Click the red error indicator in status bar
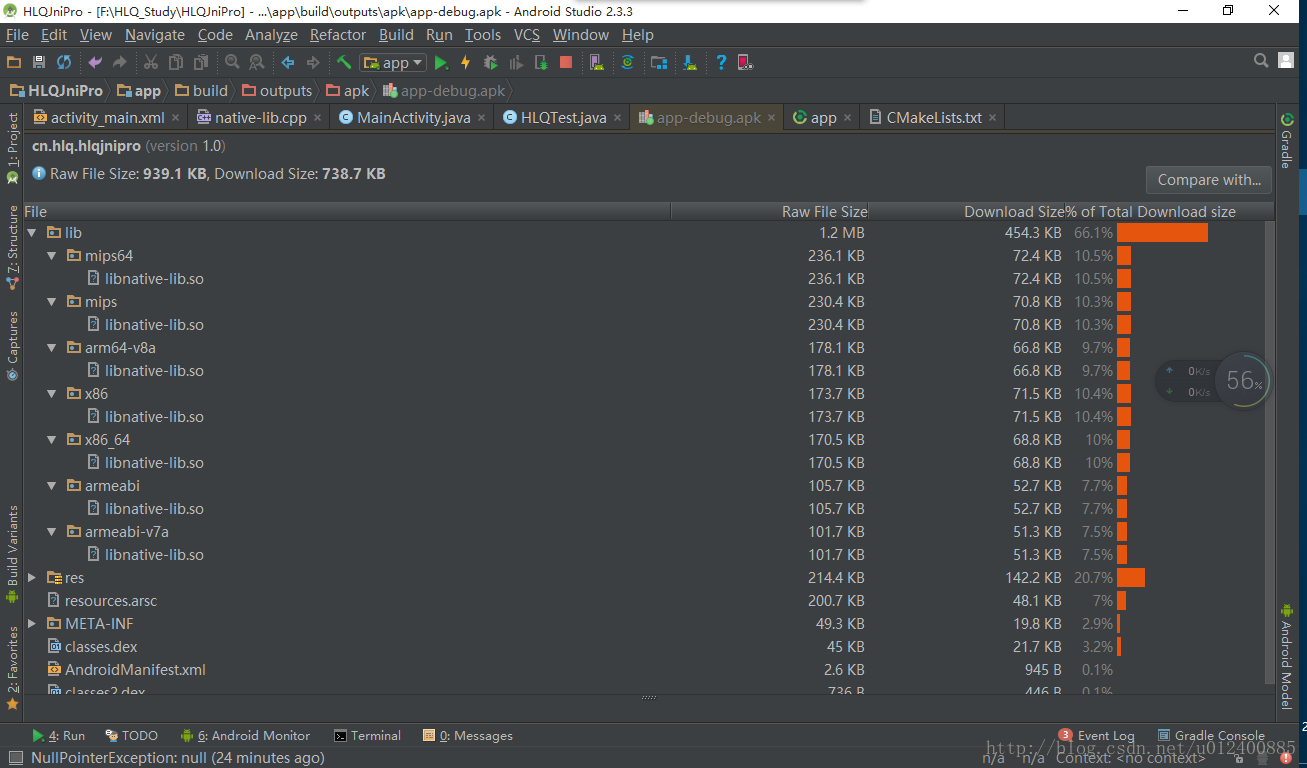Viewport: 1307px width, 768px height. coord(1286,758)
